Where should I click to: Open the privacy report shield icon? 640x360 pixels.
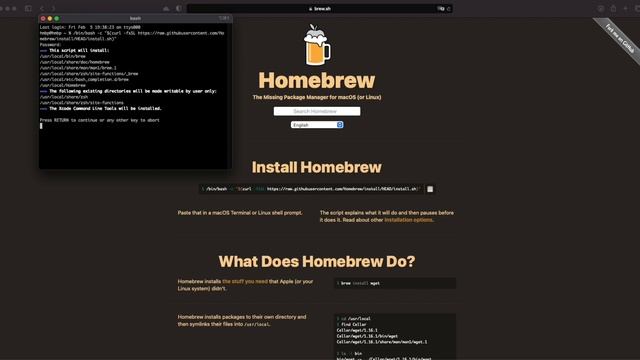tap(179, 8)
